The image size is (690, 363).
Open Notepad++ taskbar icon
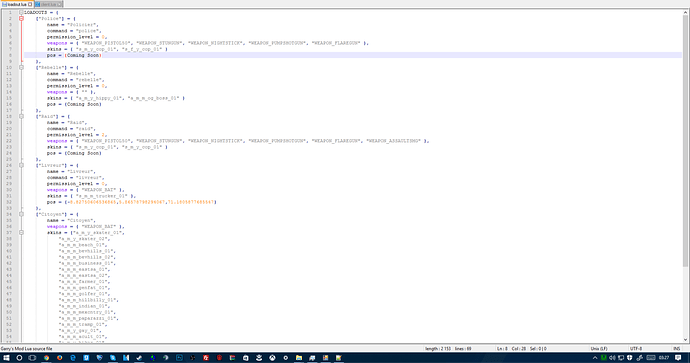click(x=339, y=358)
